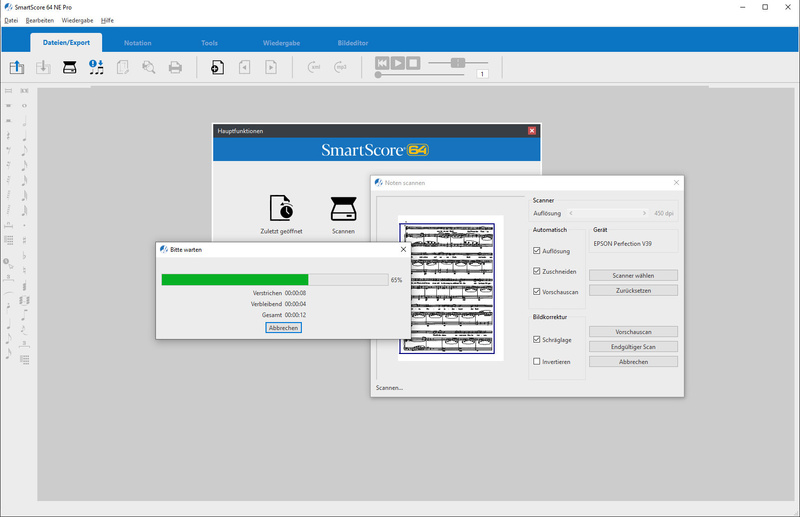800x517 pixels.
Task: Click the scanner icon in the toolbar
Action: [x=70, y=67]
